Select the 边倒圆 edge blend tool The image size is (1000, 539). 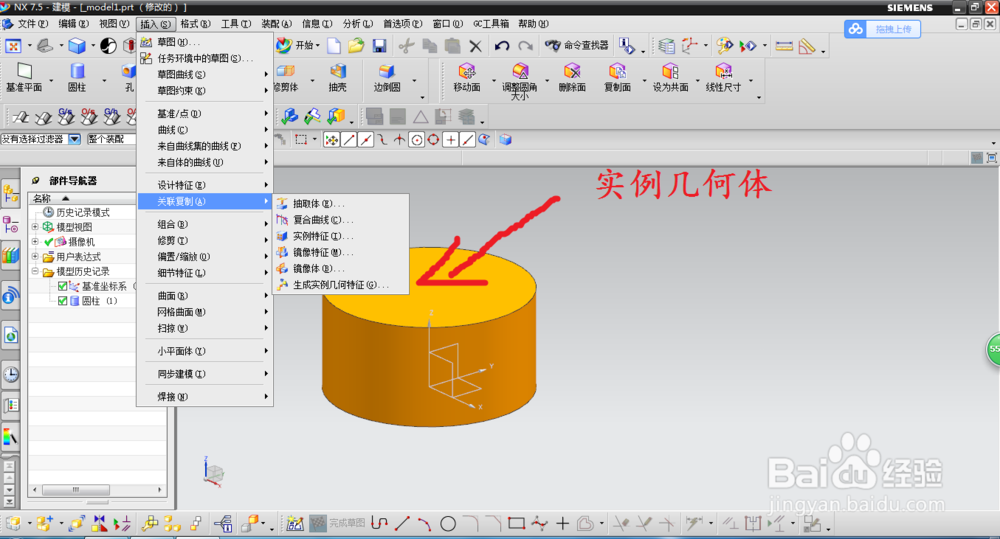pos(386,78)
